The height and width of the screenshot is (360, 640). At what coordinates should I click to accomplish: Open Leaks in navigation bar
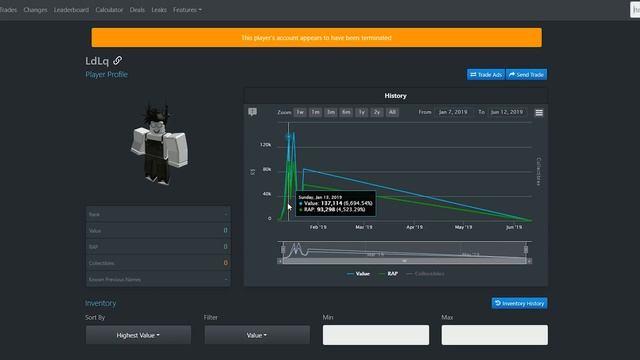[159, 10]
